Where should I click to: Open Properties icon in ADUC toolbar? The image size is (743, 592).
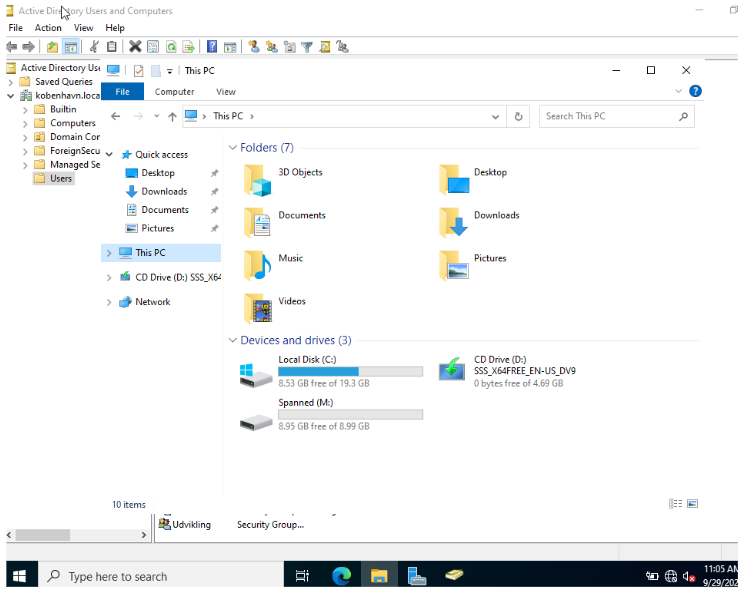[x=153, y=46]
